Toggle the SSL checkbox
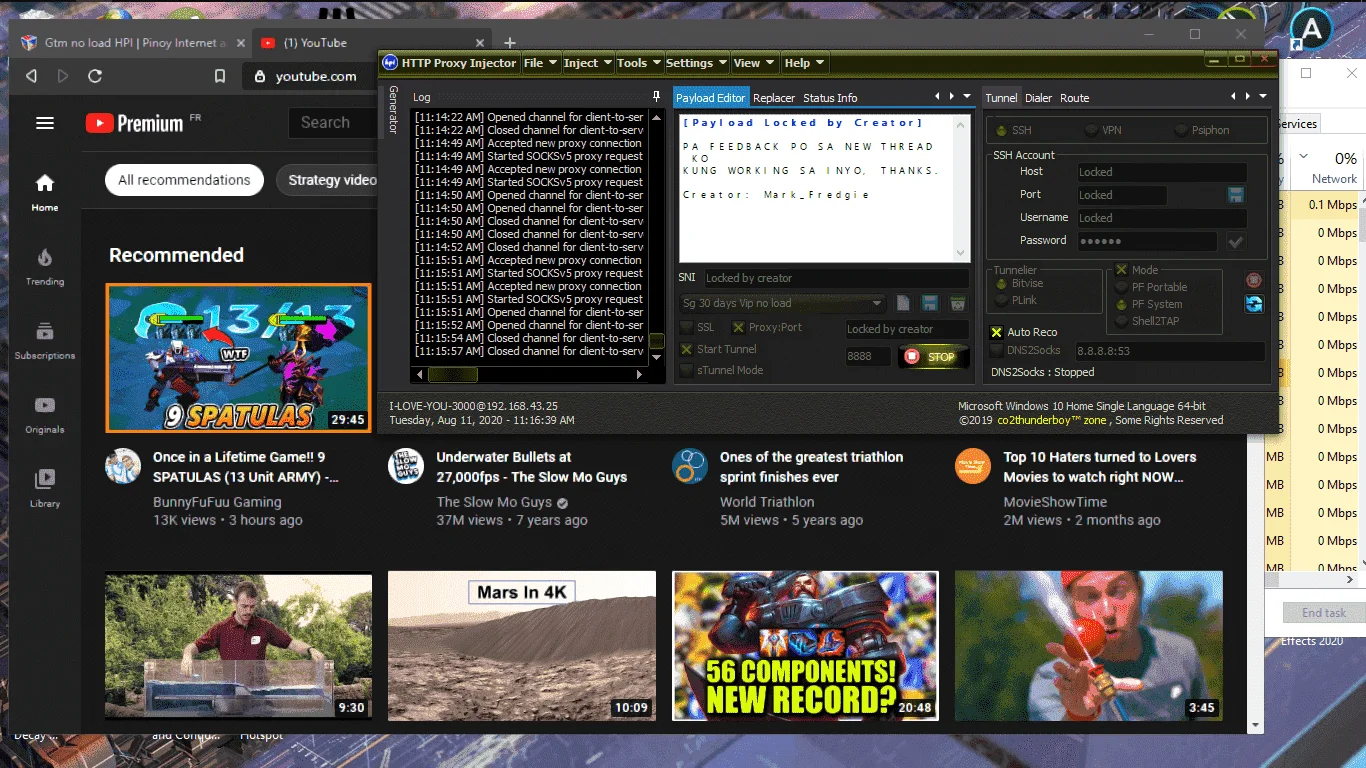Image resolution: width=1366 pixels, height=768 pixels. tap(686, 327)
